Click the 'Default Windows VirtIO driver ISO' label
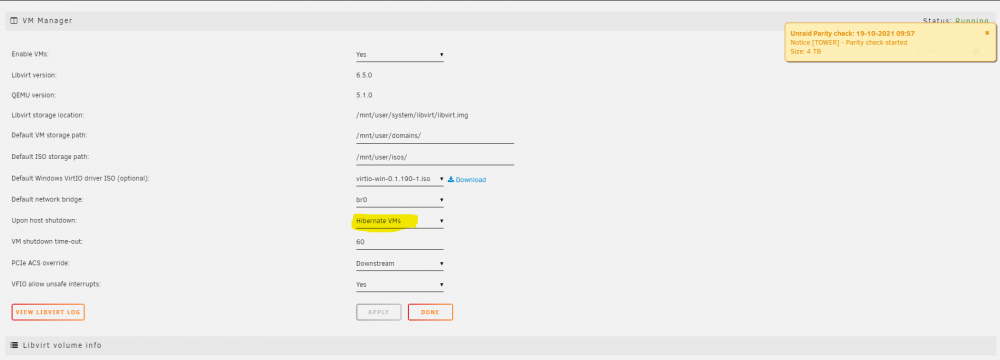Viewport: 1000px width, 360px height. coord(80,179)
